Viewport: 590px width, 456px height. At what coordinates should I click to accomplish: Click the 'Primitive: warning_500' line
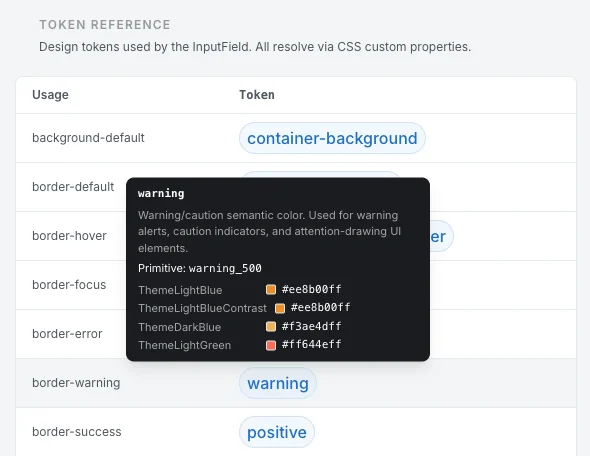point(200,268)
